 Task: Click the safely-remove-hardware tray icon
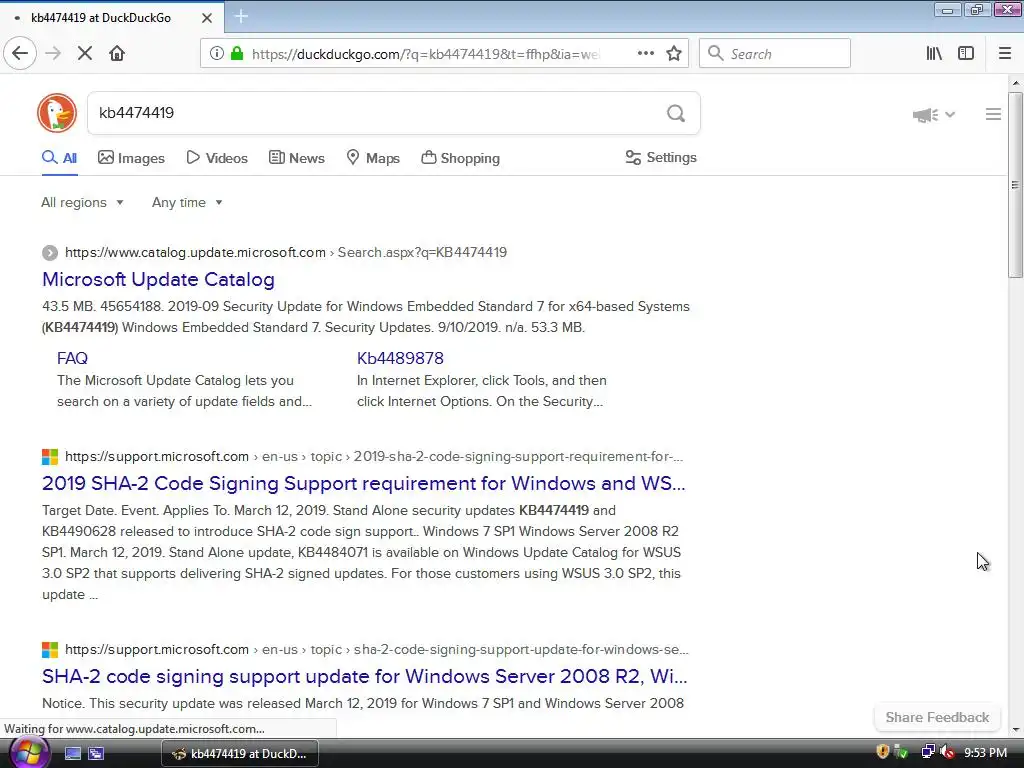901,752
